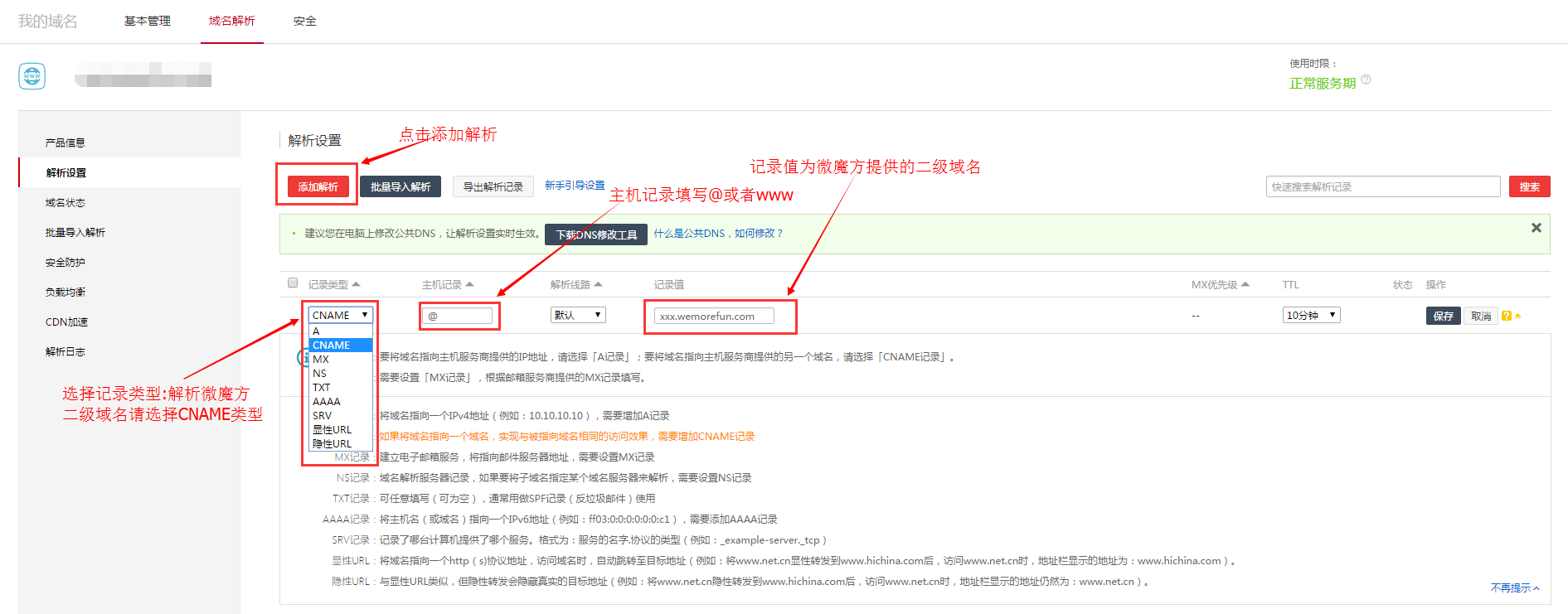Choose 显性URL in record type list

pyautogui.click(x=341, y=429)
